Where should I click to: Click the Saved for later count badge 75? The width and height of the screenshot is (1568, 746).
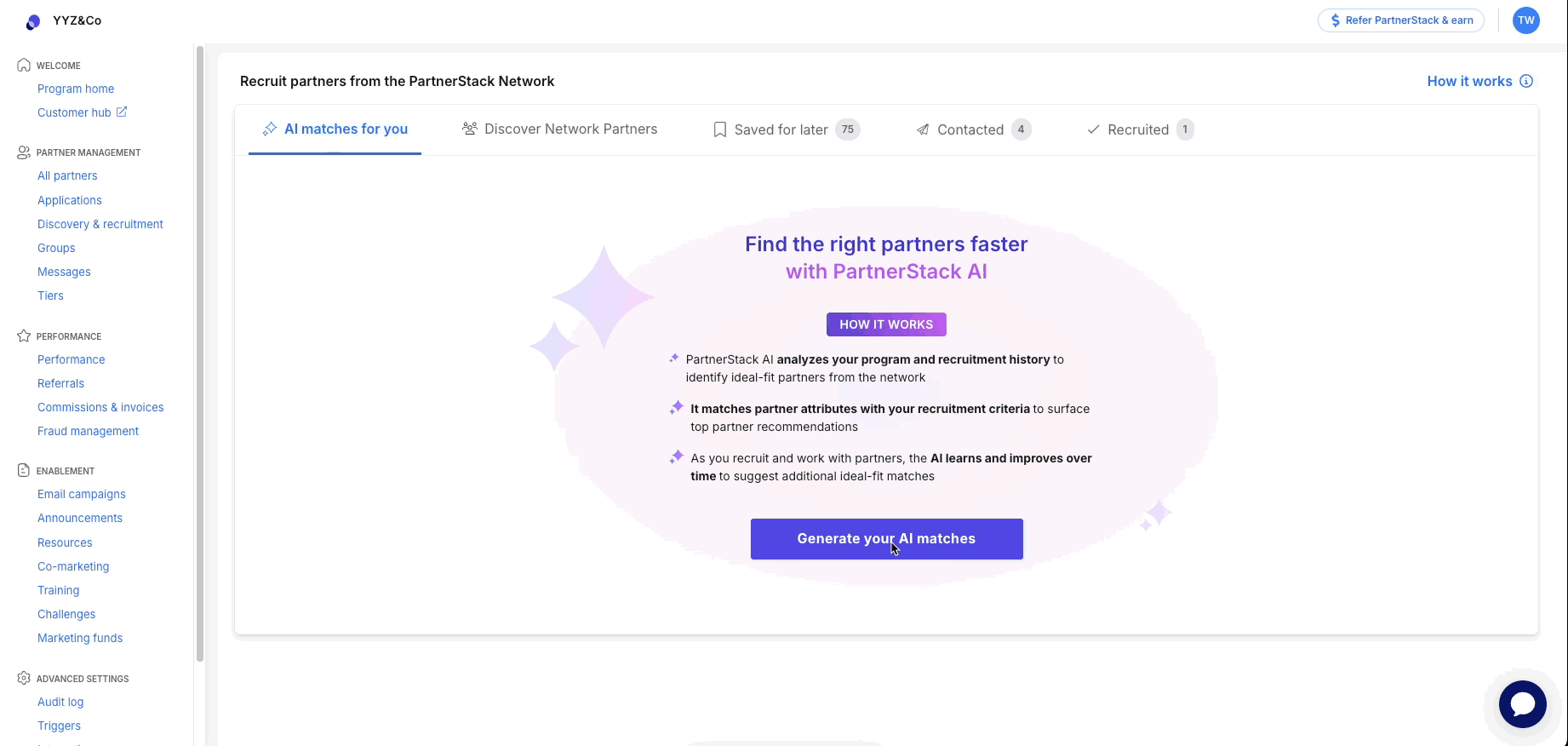pos(848,129)
